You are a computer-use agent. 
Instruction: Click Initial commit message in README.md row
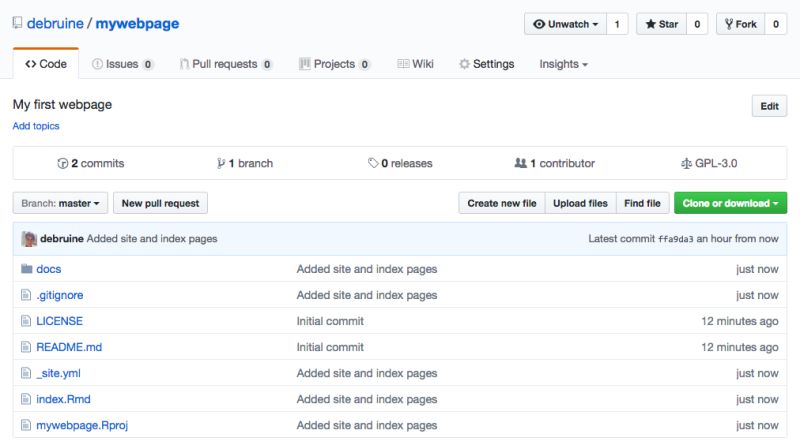(330, 347)
